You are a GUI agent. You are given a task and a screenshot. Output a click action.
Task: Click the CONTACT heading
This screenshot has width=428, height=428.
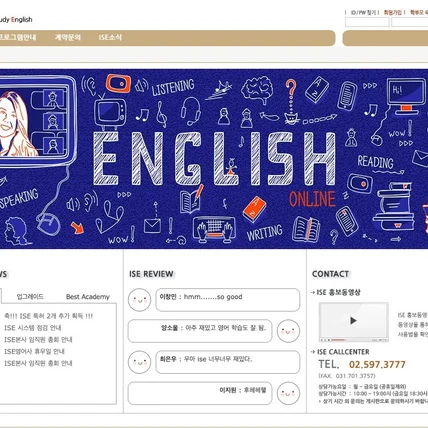click(x=330, y=274)
